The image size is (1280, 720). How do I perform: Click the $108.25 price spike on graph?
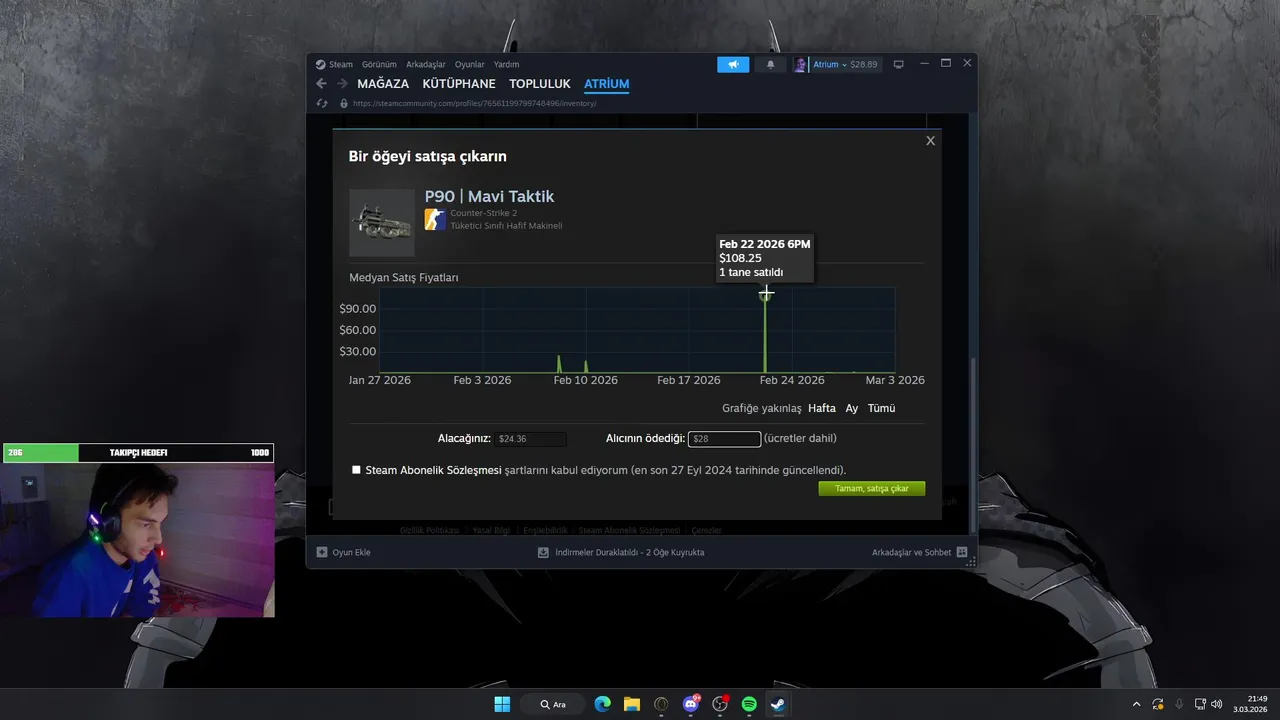[x=765, y=294]
